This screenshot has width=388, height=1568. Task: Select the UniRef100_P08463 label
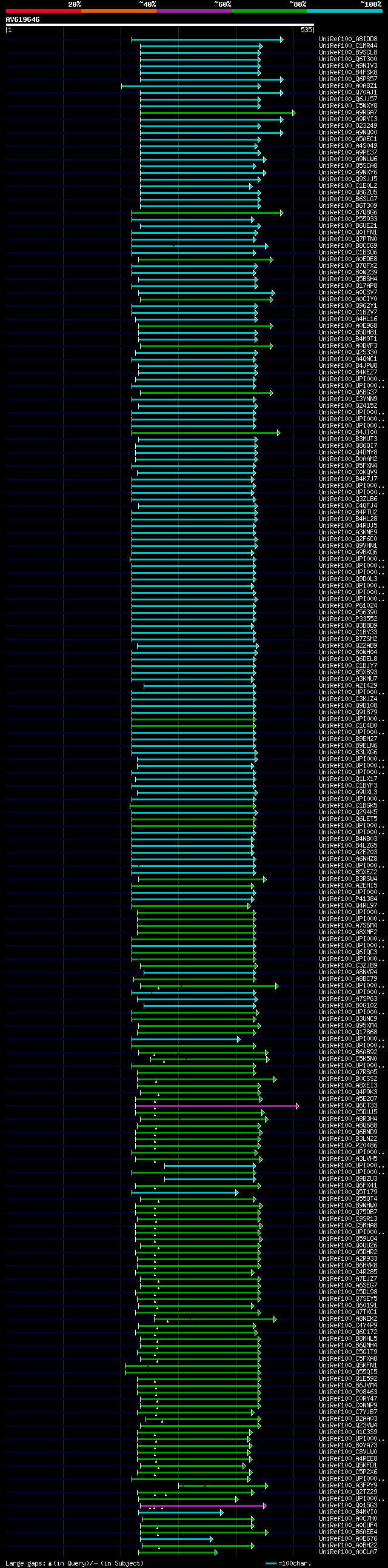pyautogui.click(x=348, y=1392)
